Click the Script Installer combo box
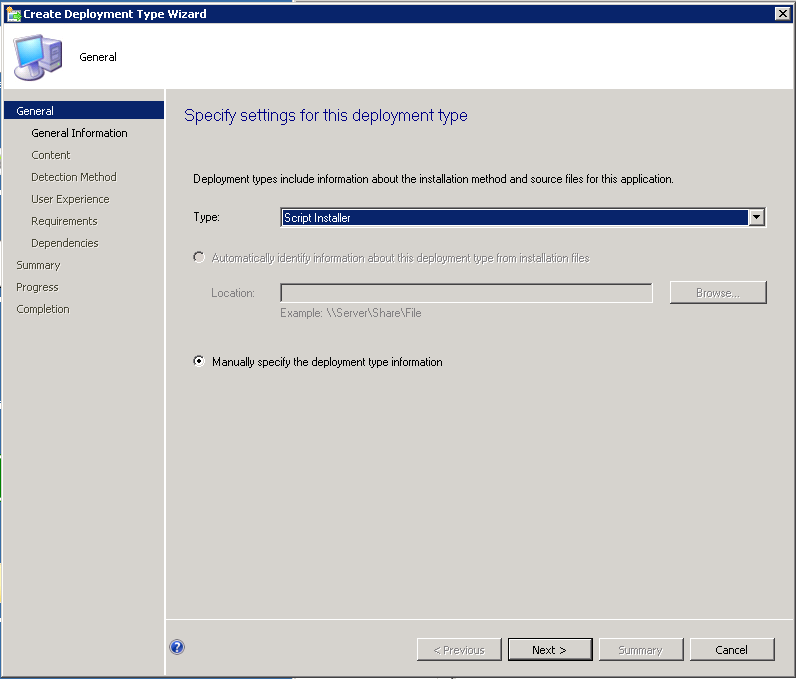Image resolution: width=796 pixels, height=679 pixels. (x=514, y=217)
